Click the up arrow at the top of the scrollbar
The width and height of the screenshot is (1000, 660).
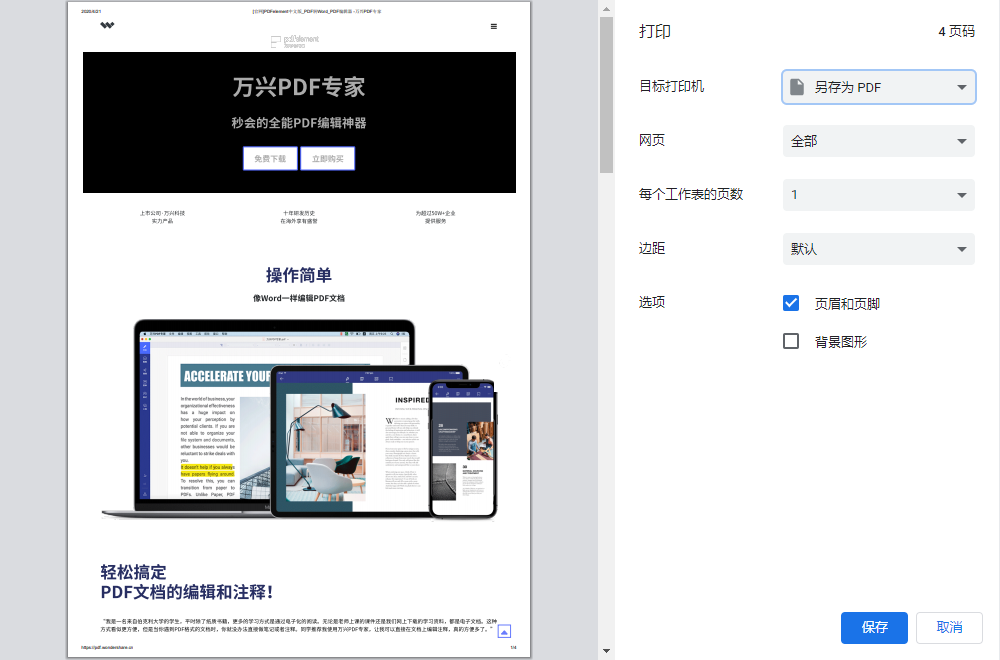click(x=604, y=10)
